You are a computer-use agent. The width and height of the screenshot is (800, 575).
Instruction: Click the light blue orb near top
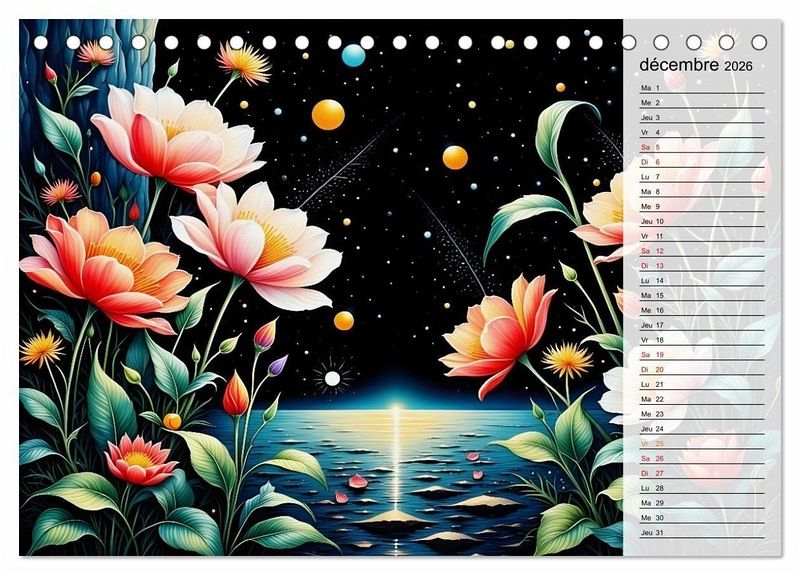353,55
